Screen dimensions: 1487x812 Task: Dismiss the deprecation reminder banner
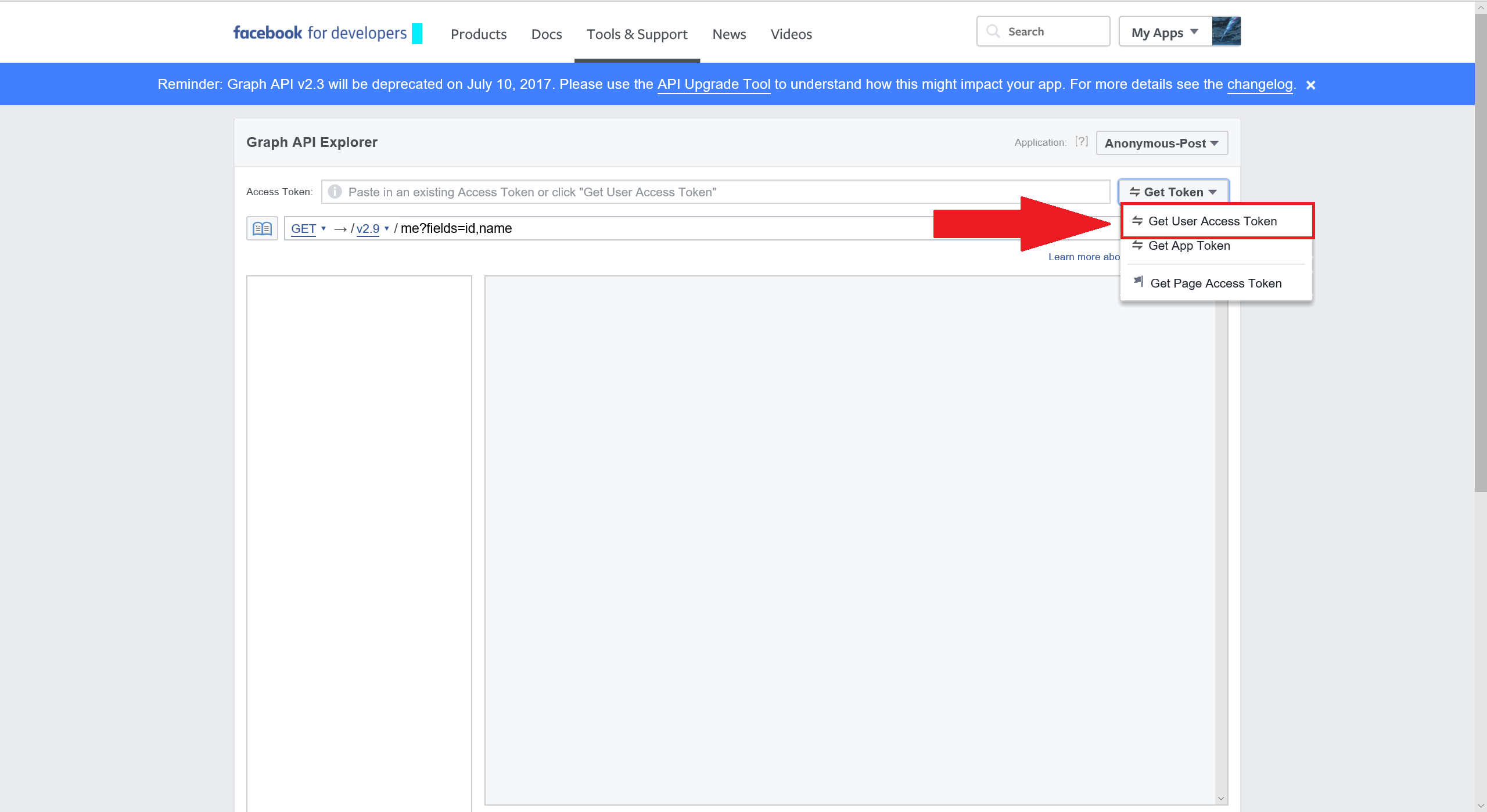[1310, 85]
